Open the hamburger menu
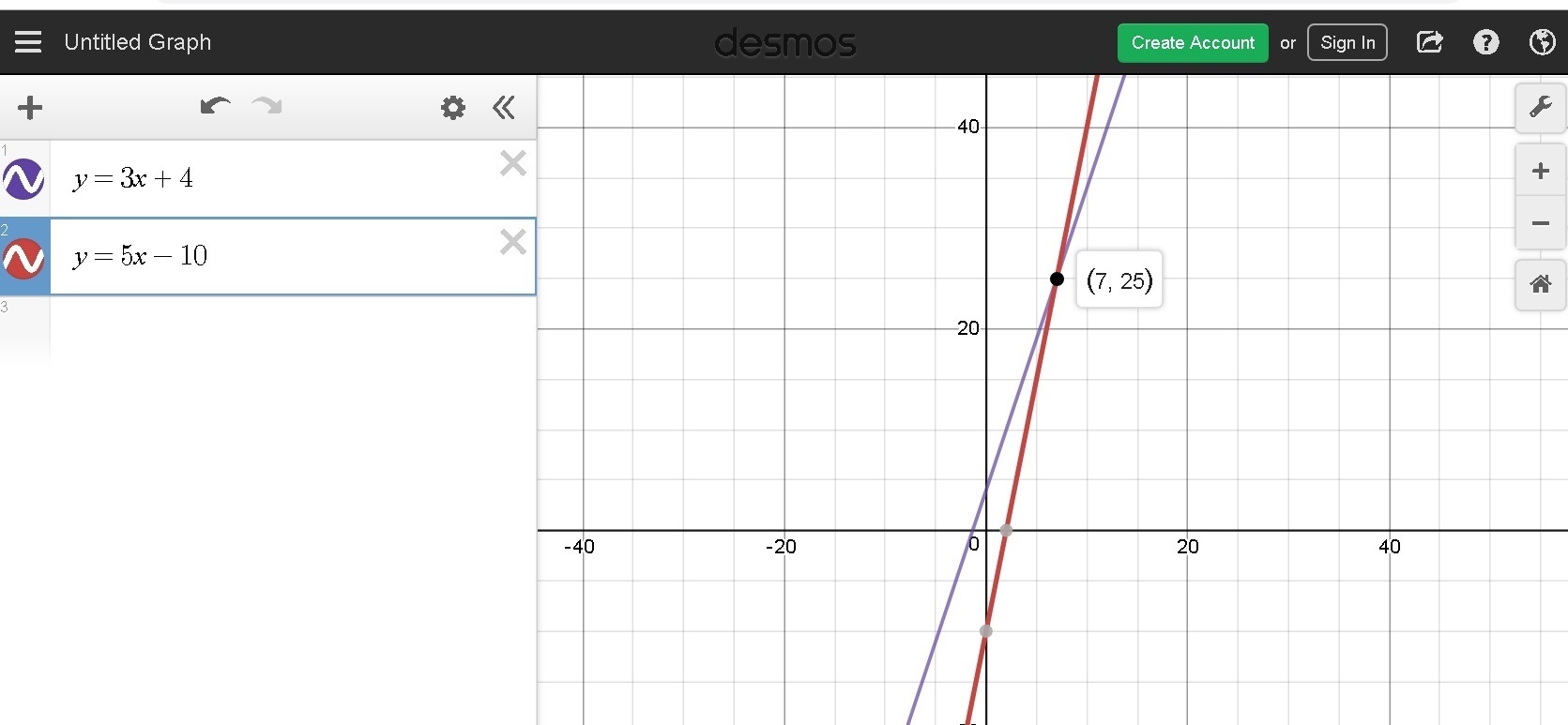Screen dimensions: 1568x725 (28, 42)
